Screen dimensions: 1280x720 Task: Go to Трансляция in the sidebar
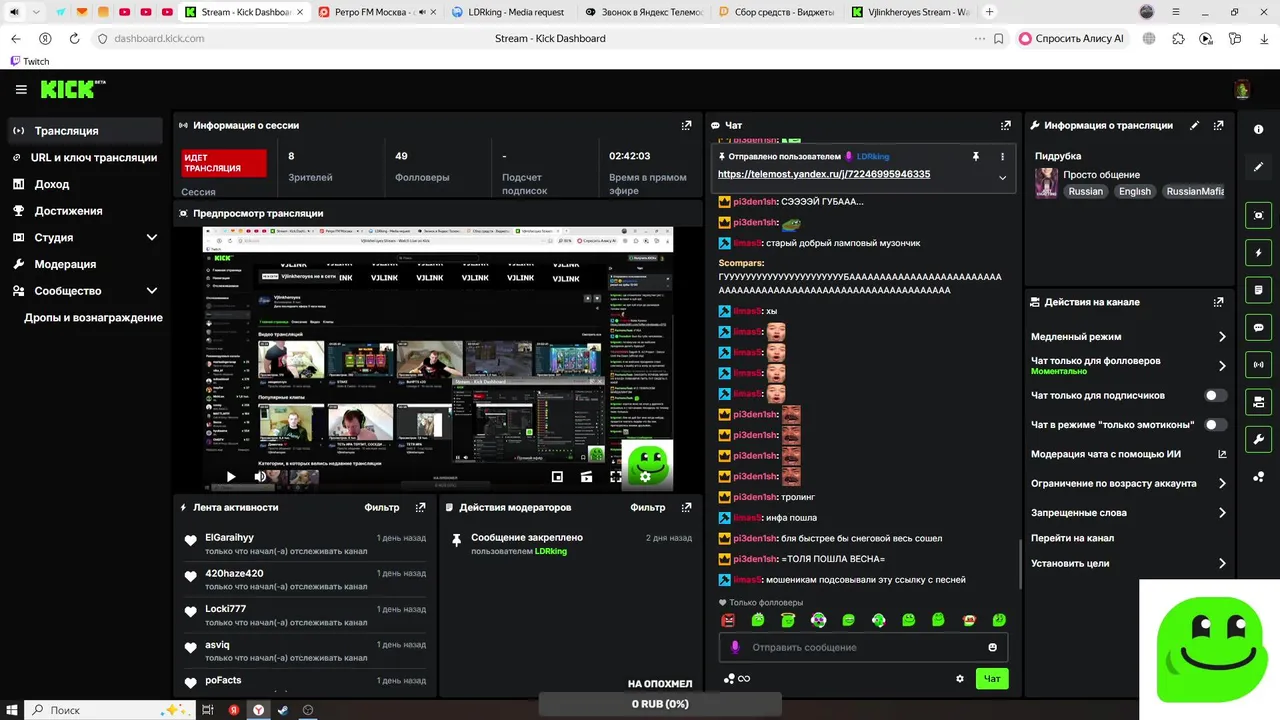pyautogui.click(x=86, y=131)
